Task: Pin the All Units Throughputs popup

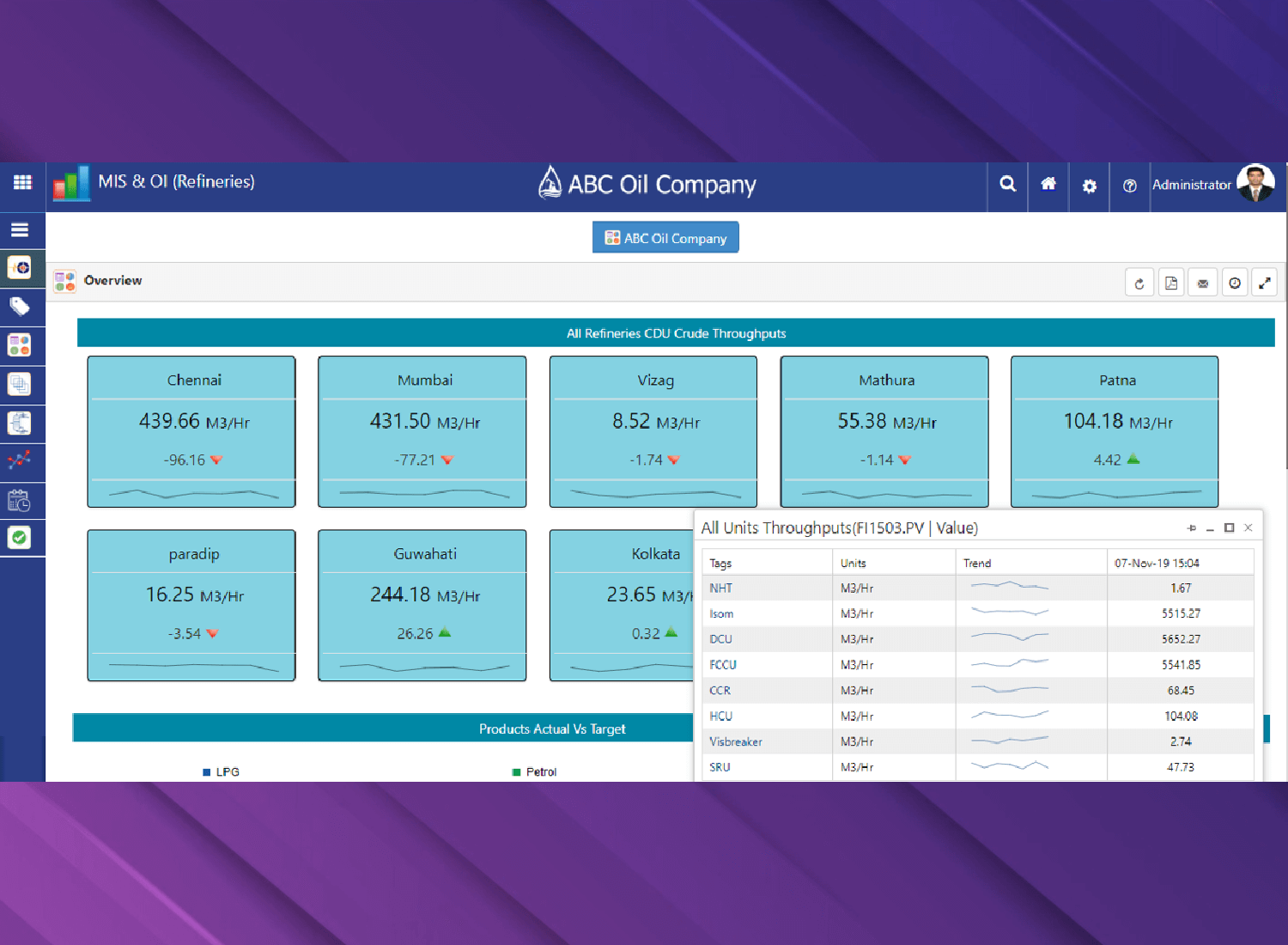Action: [1191, 528]
